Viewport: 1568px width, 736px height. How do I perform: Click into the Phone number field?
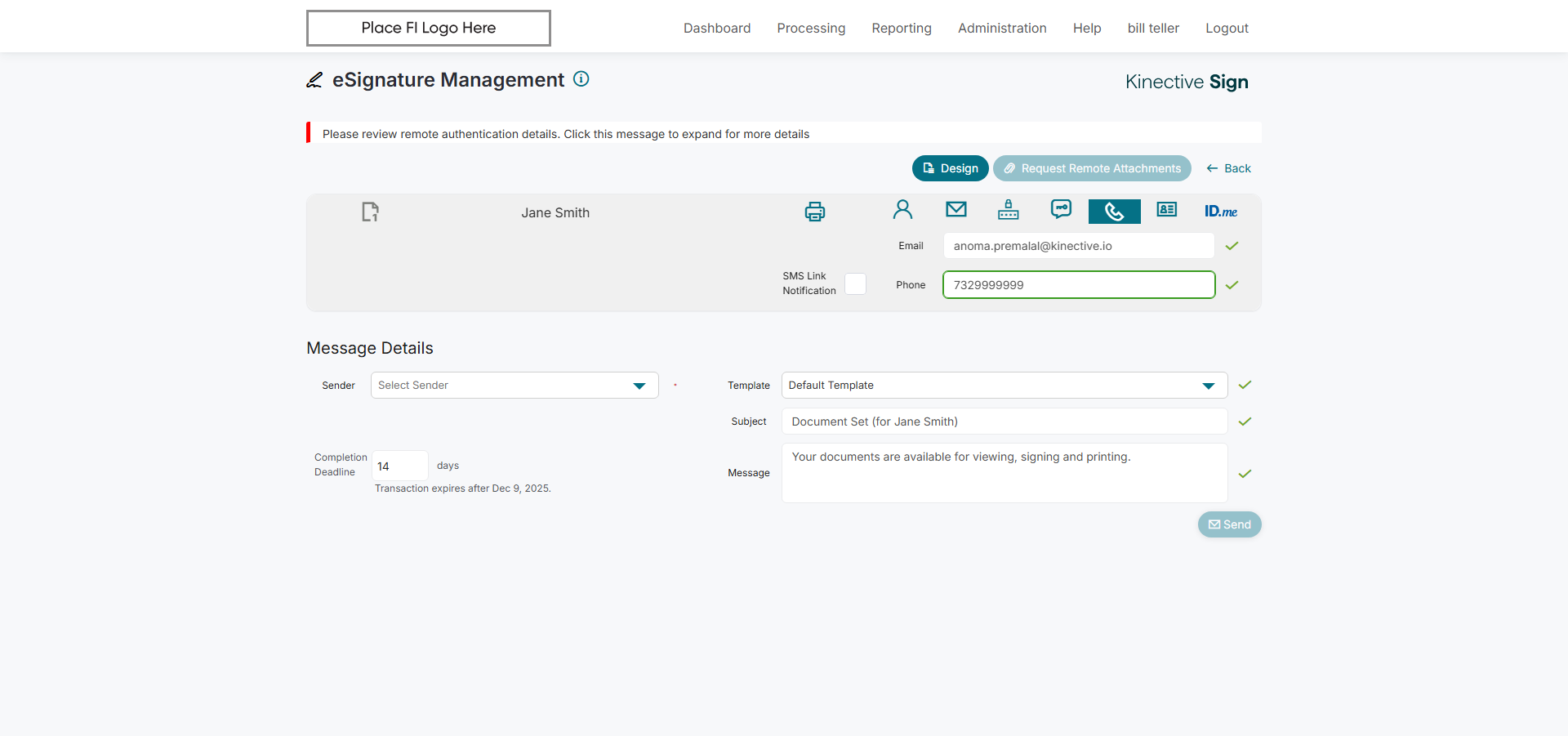coord(1079,285)
